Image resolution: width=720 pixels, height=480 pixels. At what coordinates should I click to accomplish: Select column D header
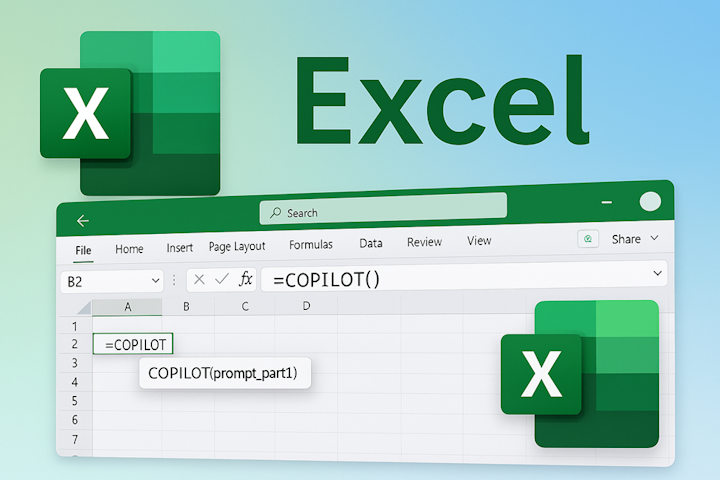[x=306, y=306]
